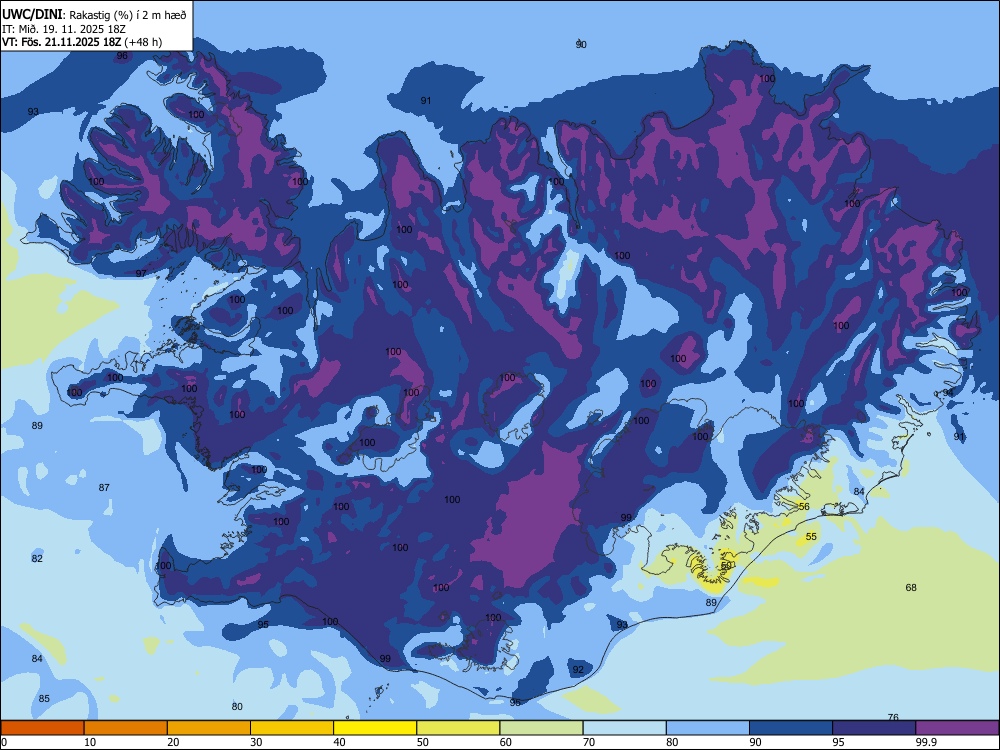The image size is (1000, 750).
Task: Click the pale blue 70–80 legend swatch
Action: 625,728
